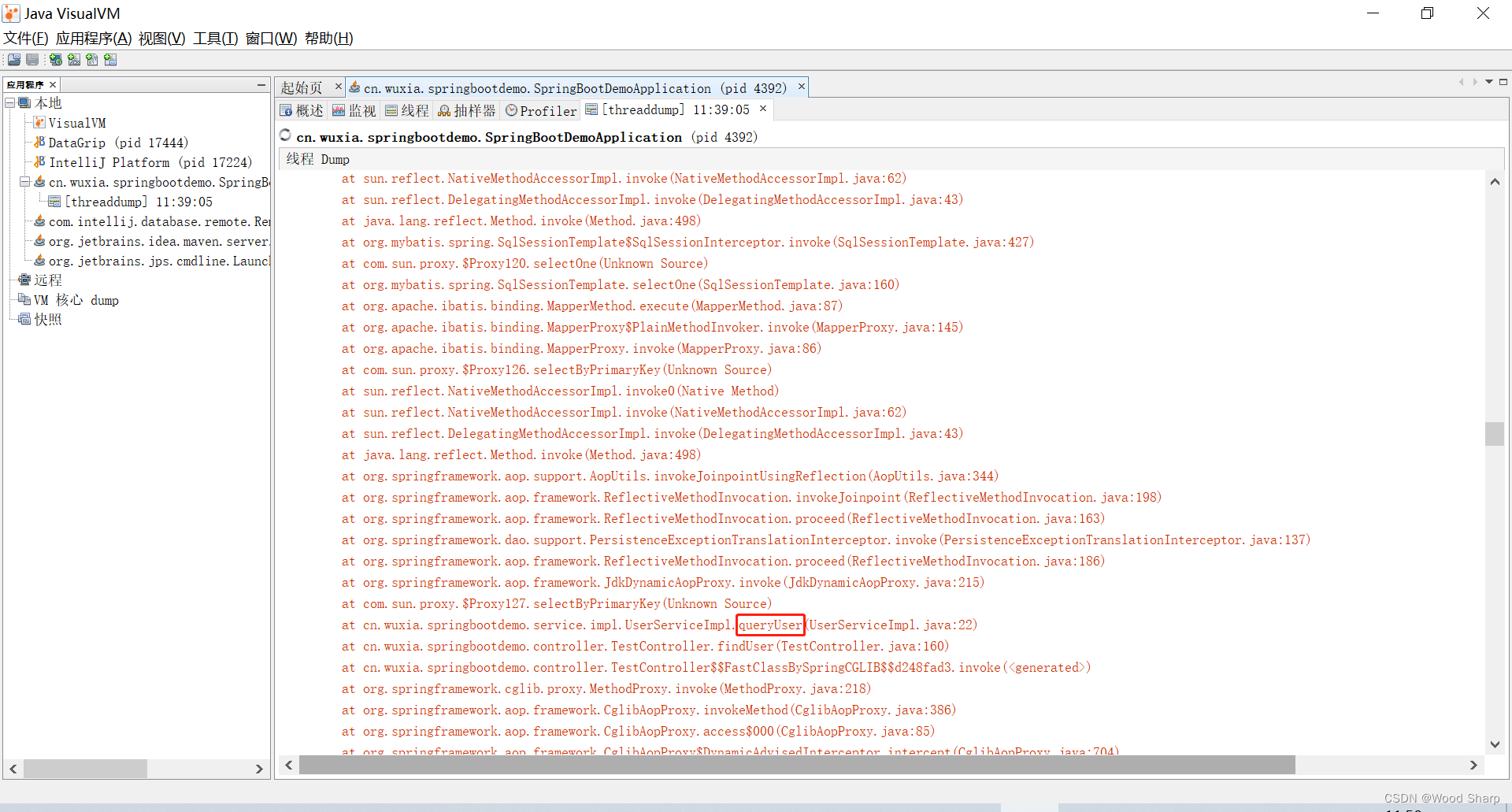
Task: Select the [threaddump] 11:39:05 subtab
Action: click(x=675, y=110)
